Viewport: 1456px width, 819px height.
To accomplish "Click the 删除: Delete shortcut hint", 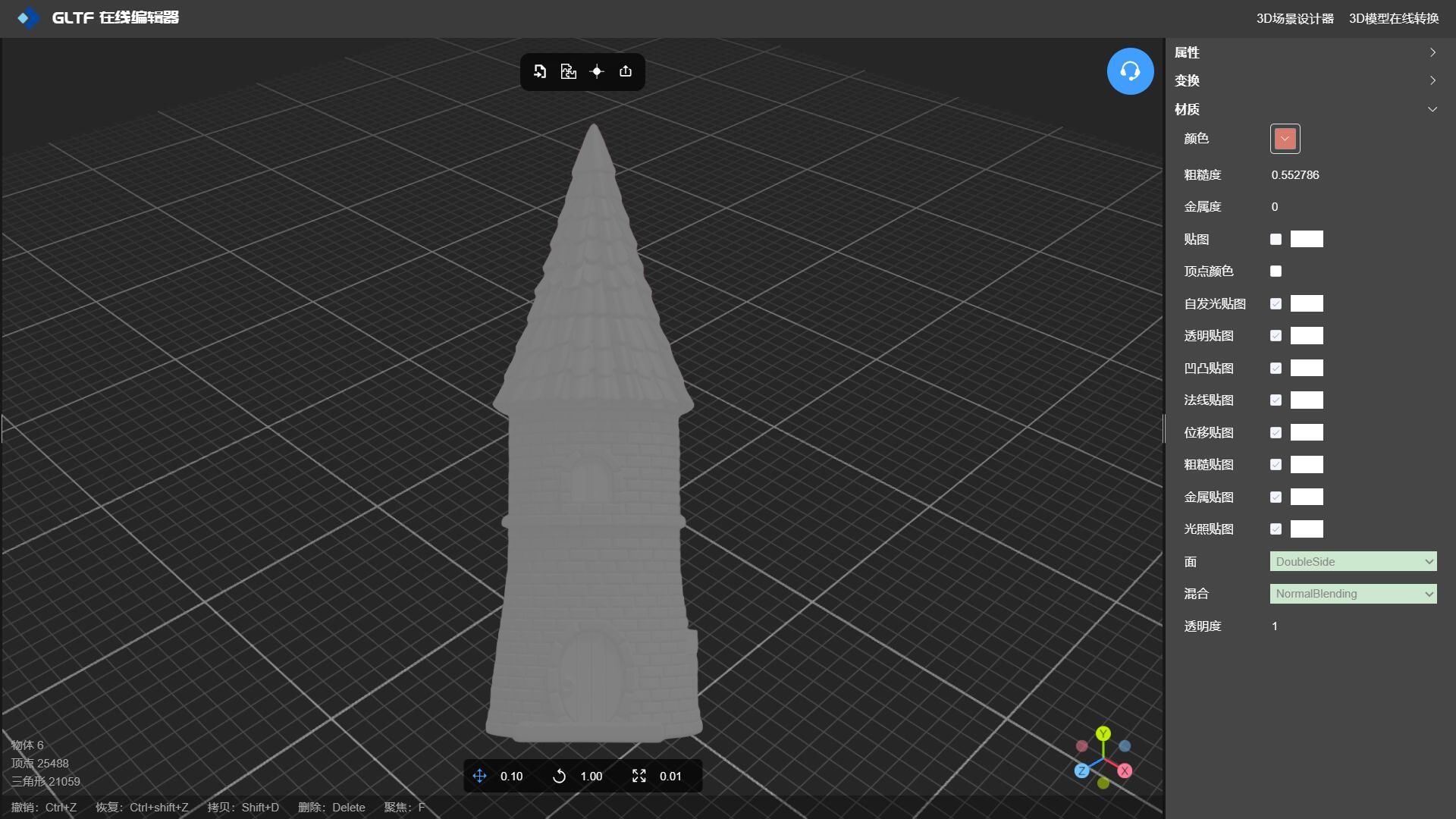I will click(331, 807).
